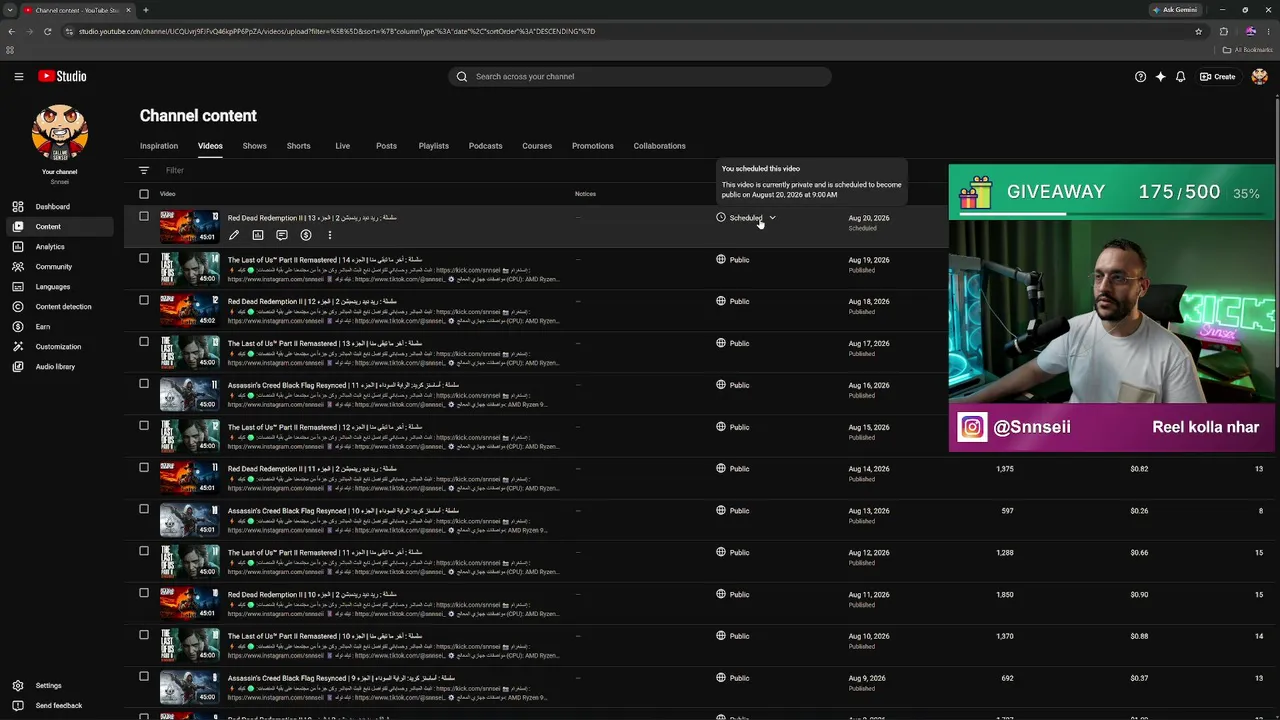
Task: Click the Search across your channel field
Action: coord(640,76)
